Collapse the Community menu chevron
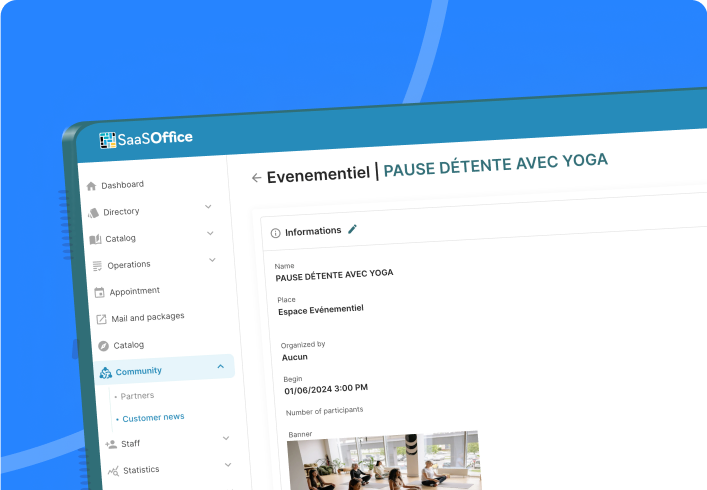 (x=220, y=366)
